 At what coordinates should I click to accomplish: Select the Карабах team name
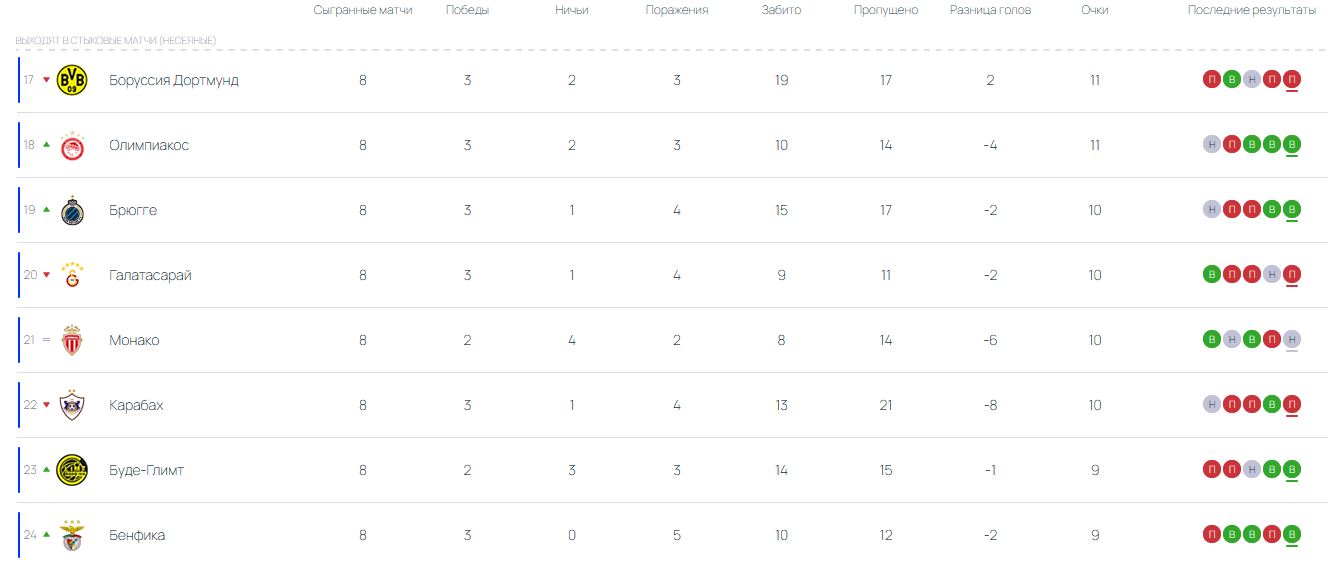coord(136,405)
